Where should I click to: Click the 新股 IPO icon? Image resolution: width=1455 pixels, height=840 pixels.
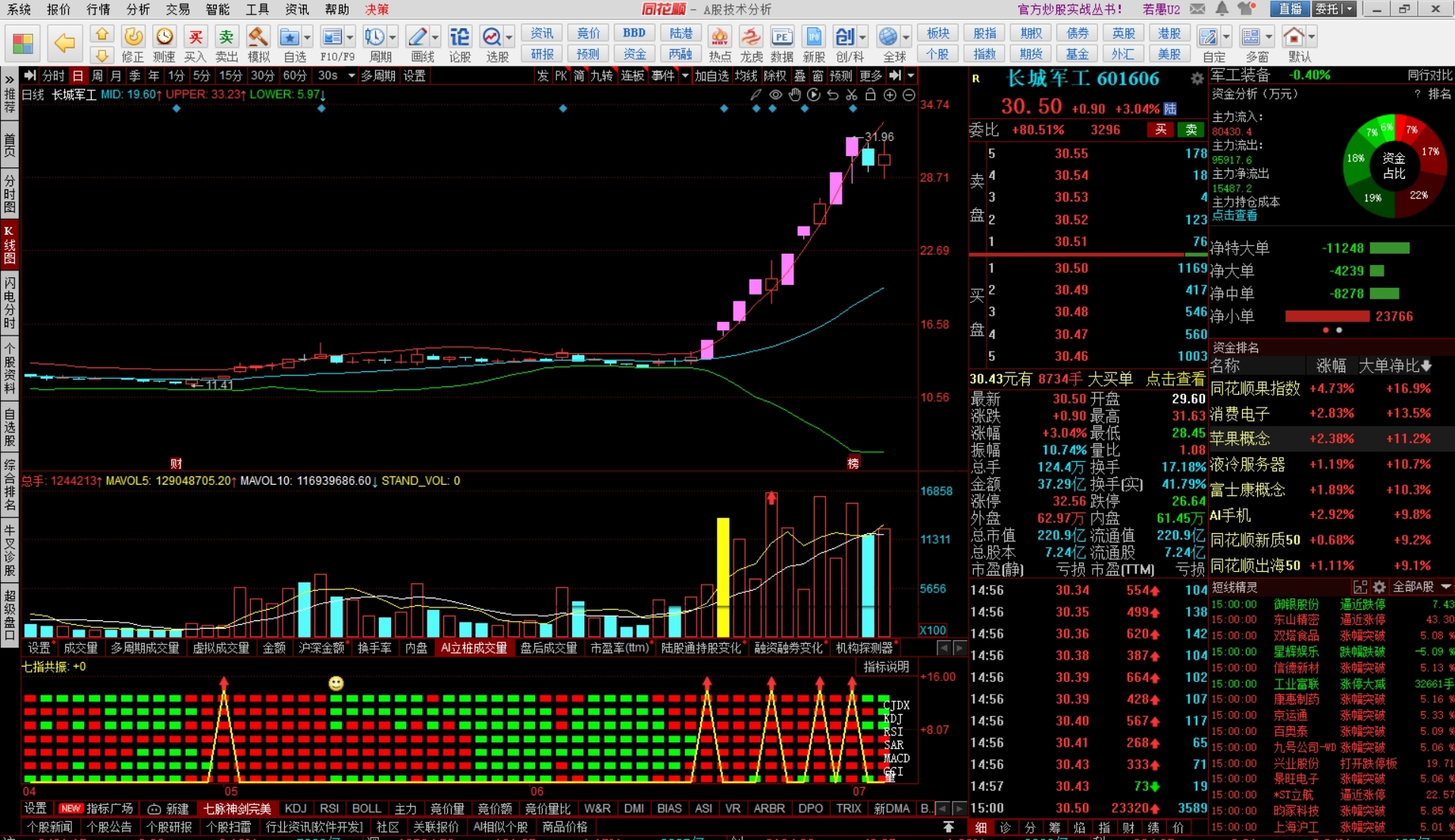pos(813,38)
